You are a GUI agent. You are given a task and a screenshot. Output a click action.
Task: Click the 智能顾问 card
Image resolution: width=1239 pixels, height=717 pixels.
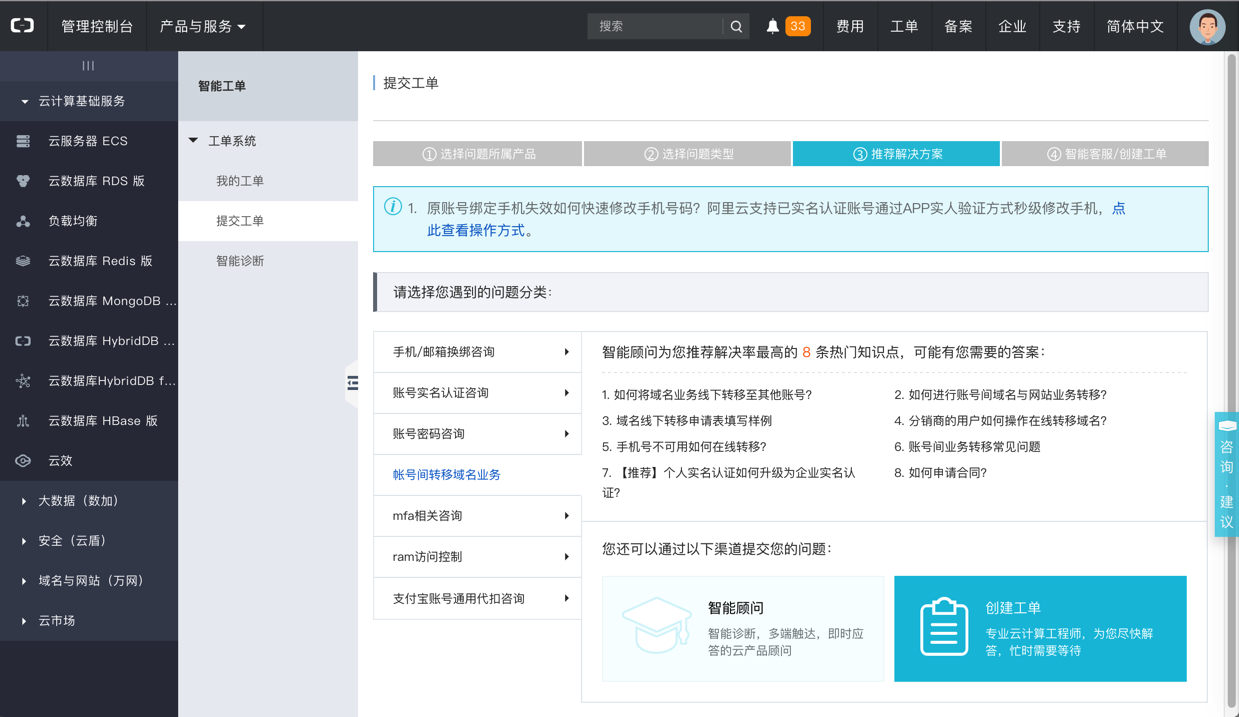coord(743,629)
